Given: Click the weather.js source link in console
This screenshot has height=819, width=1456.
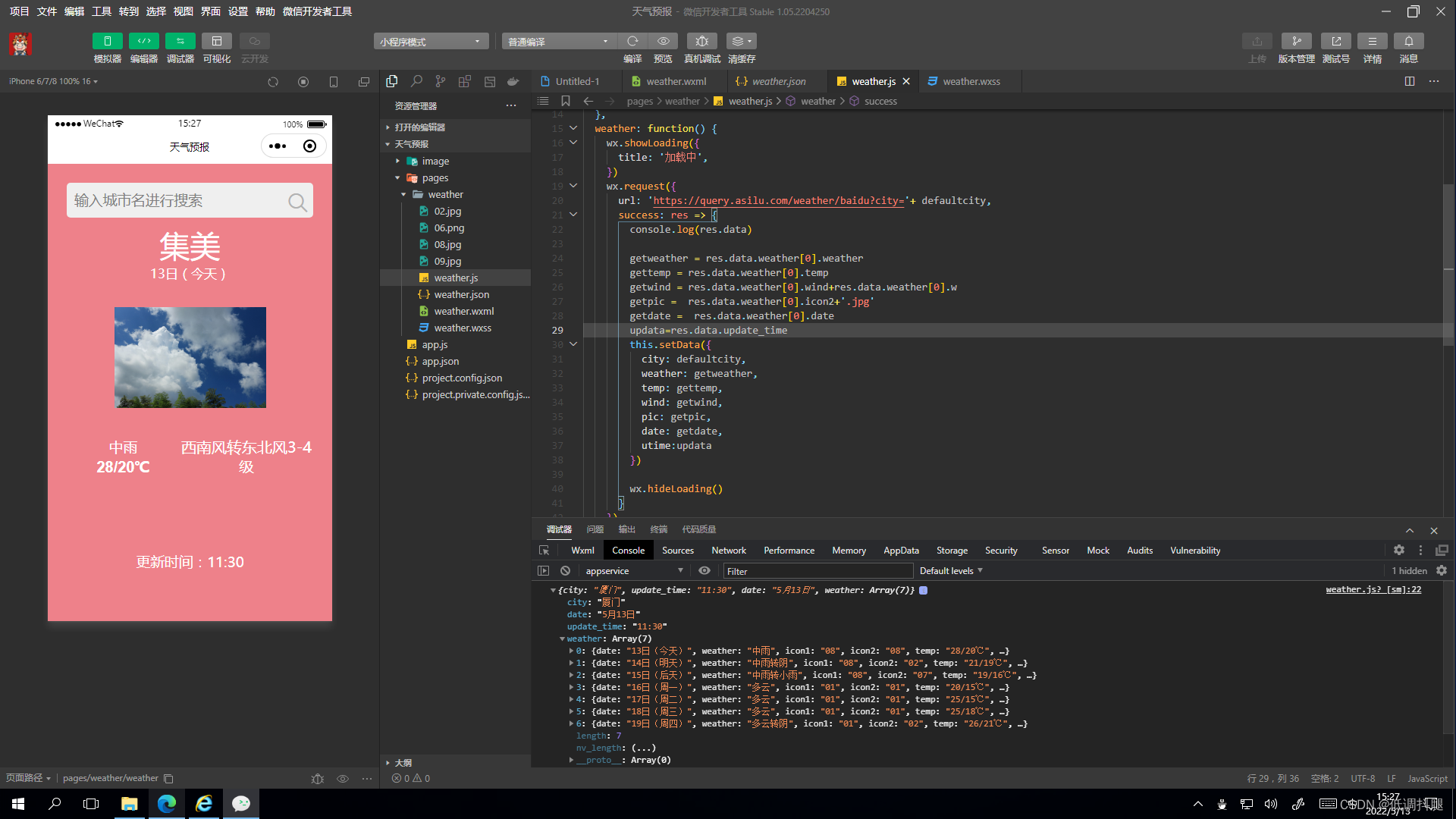Looking at the screenshot, I should [x=1373, y=589].
